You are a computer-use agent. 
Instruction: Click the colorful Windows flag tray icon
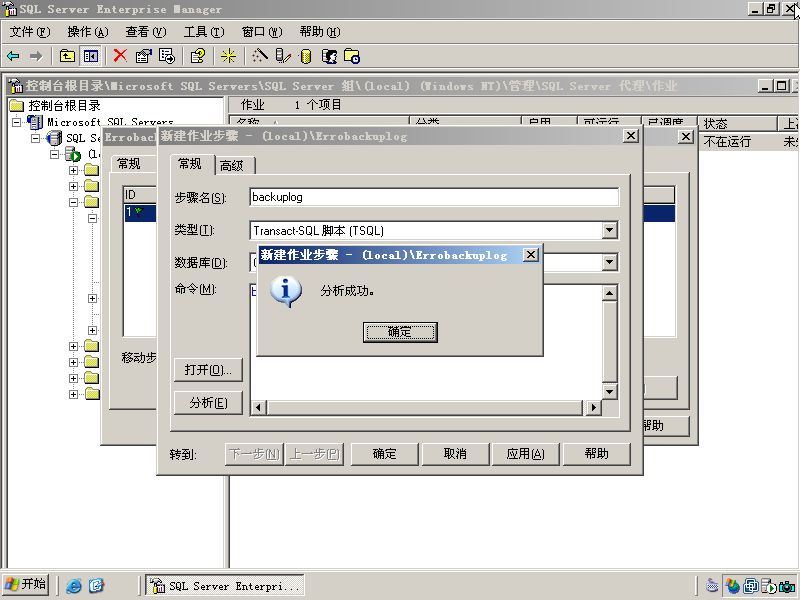click(x=733, y=586)
